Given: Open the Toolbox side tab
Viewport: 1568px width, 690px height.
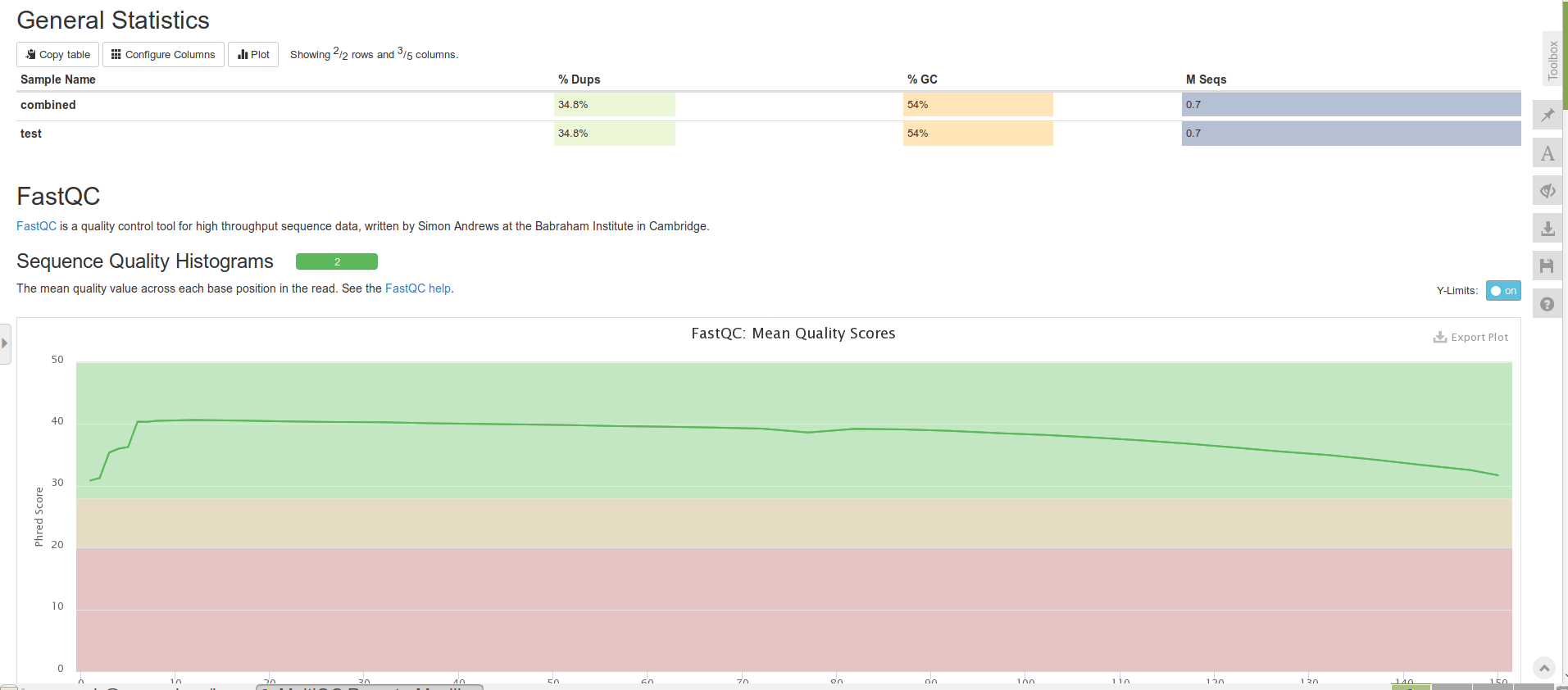Looking at the screenshot, I should click(x=1552, y=59).
